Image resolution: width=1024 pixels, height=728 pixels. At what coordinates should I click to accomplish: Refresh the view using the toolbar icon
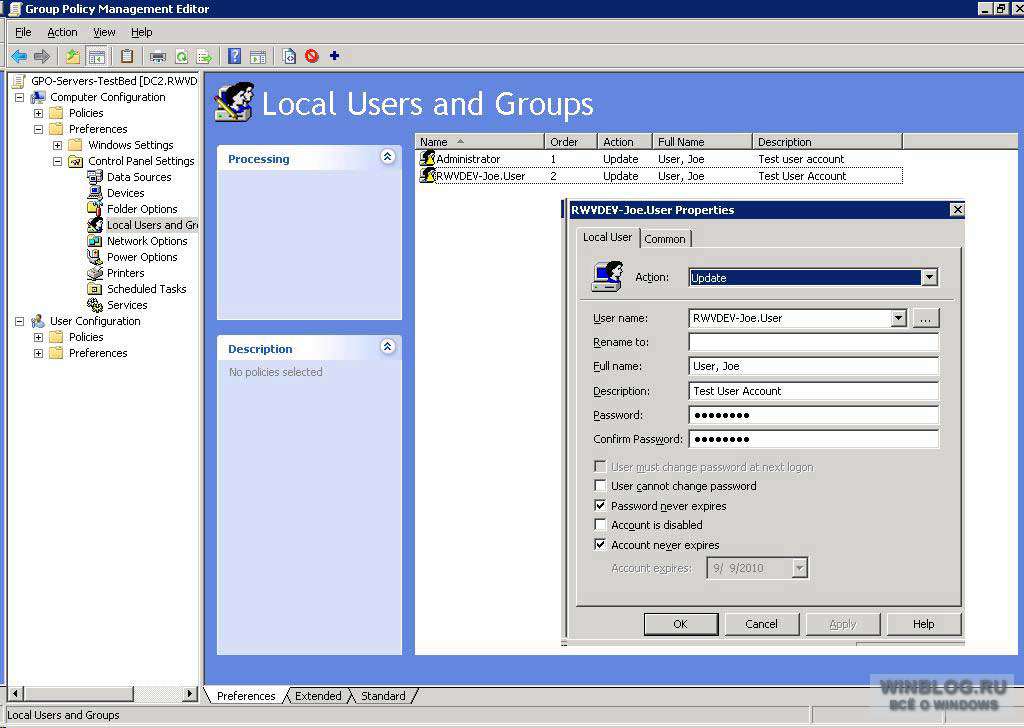[x=182, y=57]
